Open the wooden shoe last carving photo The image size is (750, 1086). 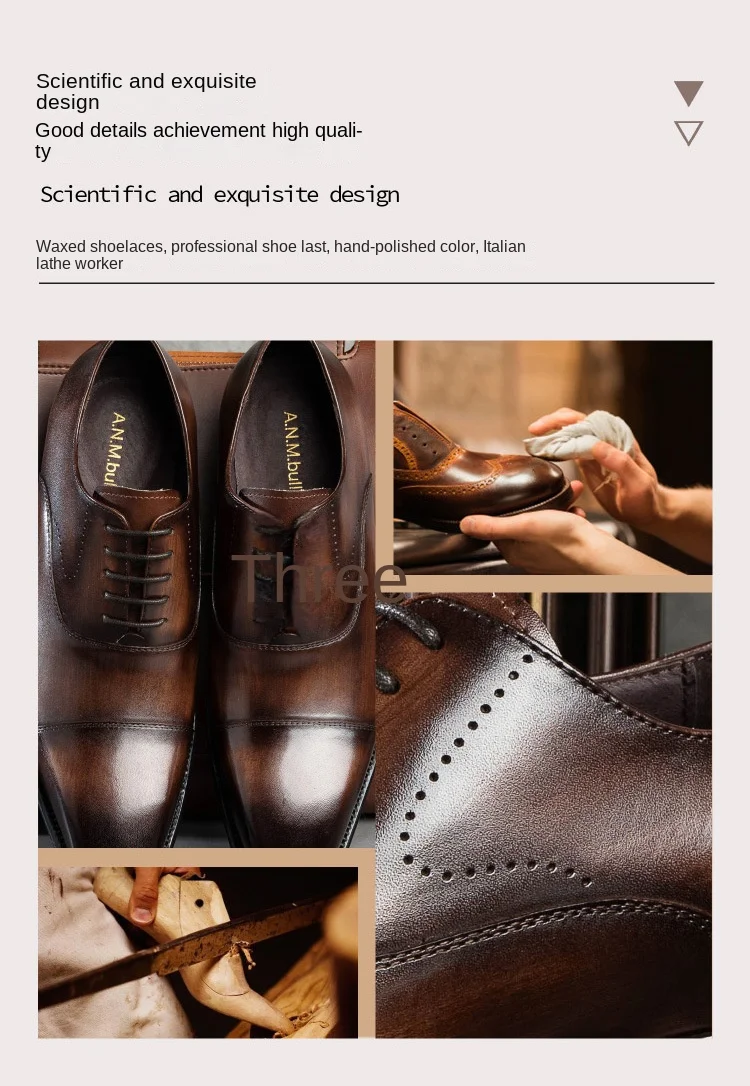click(x=198, y=952)
